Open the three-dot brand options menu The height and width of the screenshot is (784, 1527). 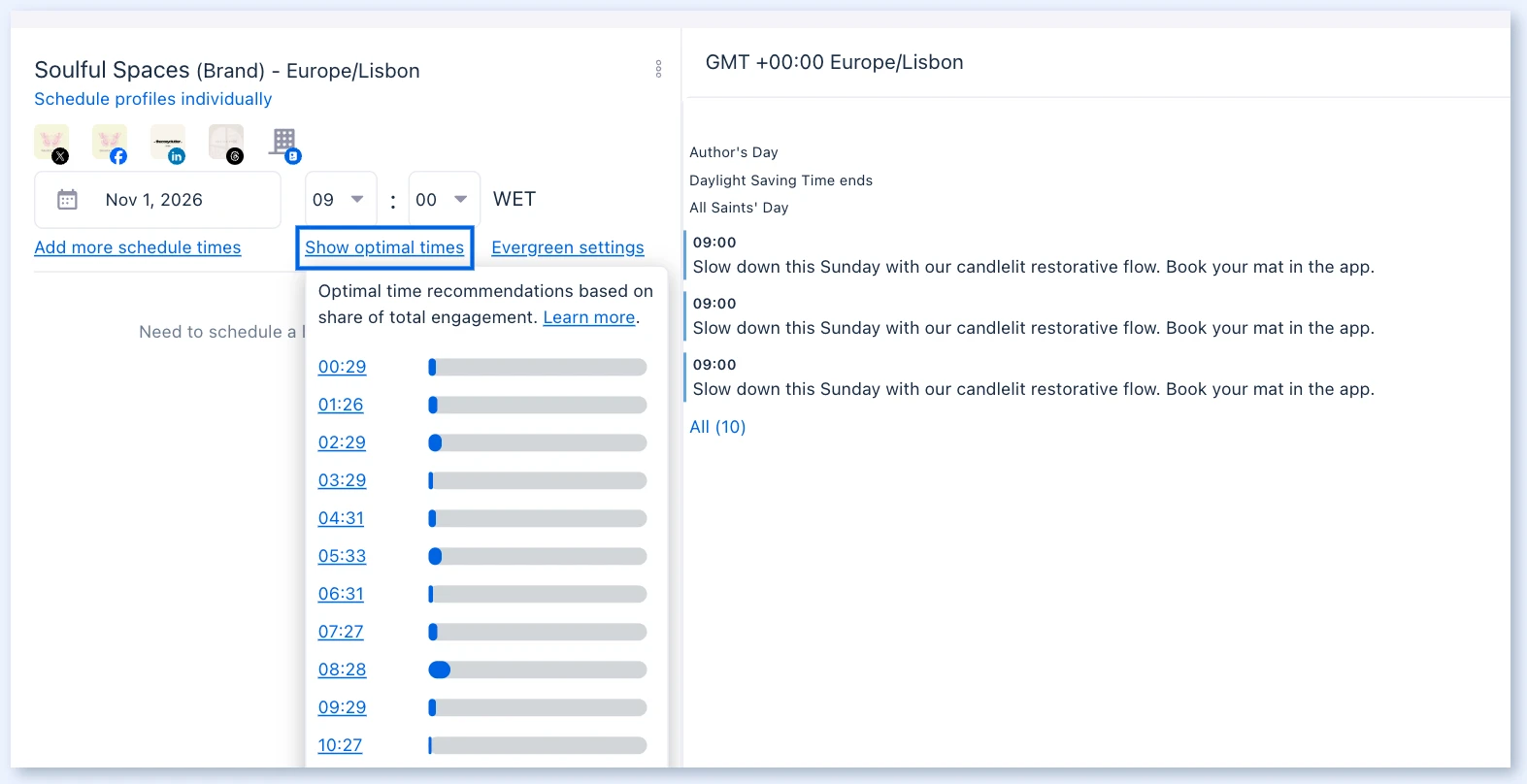(658, 69)
